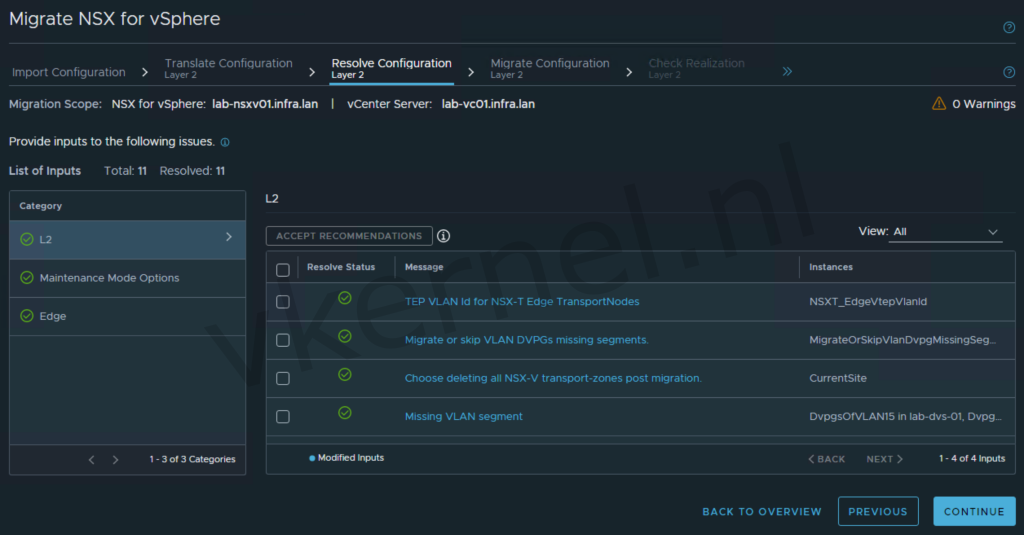Select Resolve Configuration Layer 2 step
Viewport: 1024px width, 535px height.
pos(391,68)
